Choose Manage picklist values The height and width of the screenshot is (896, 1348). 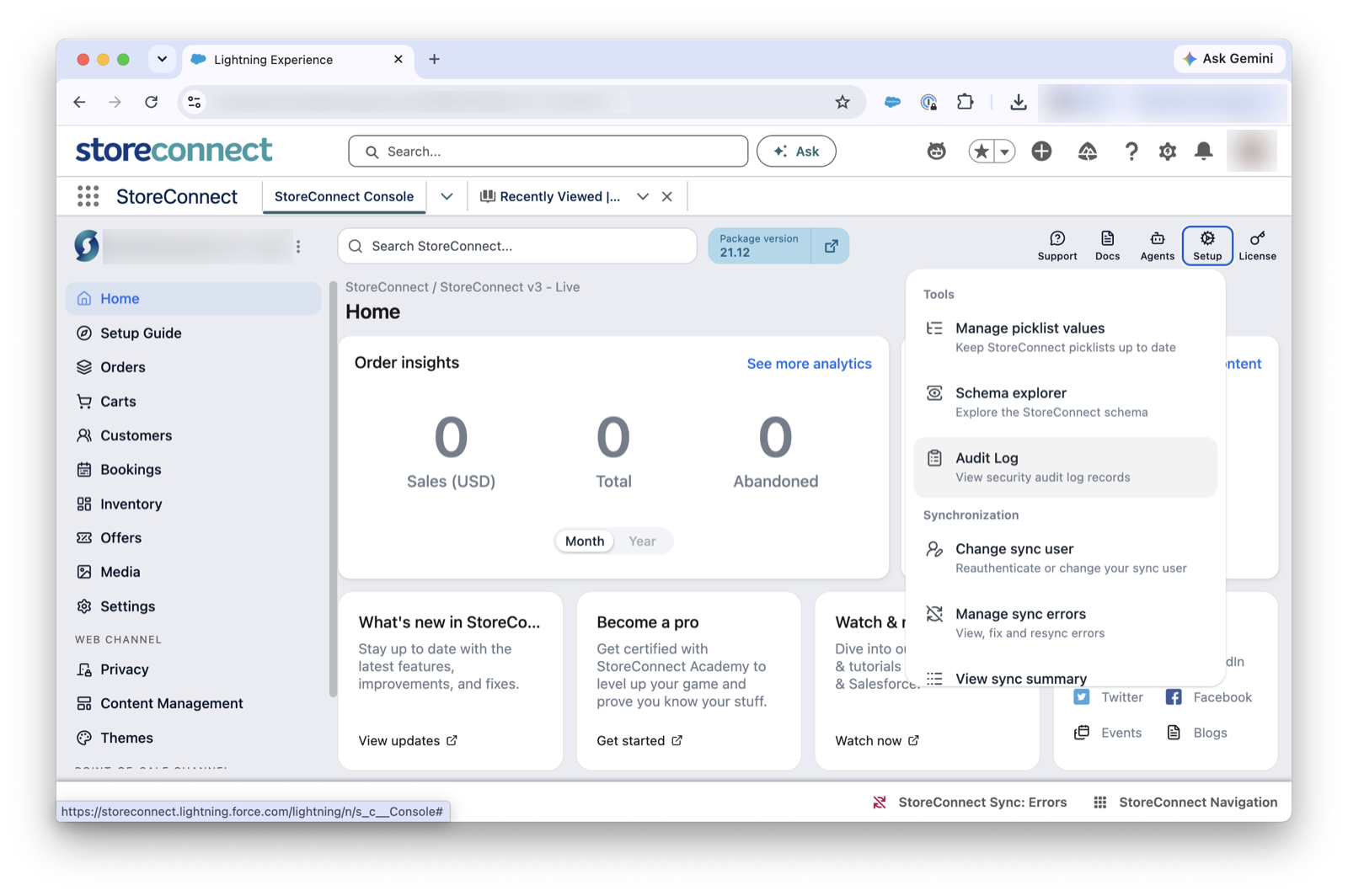point(1065,337)
